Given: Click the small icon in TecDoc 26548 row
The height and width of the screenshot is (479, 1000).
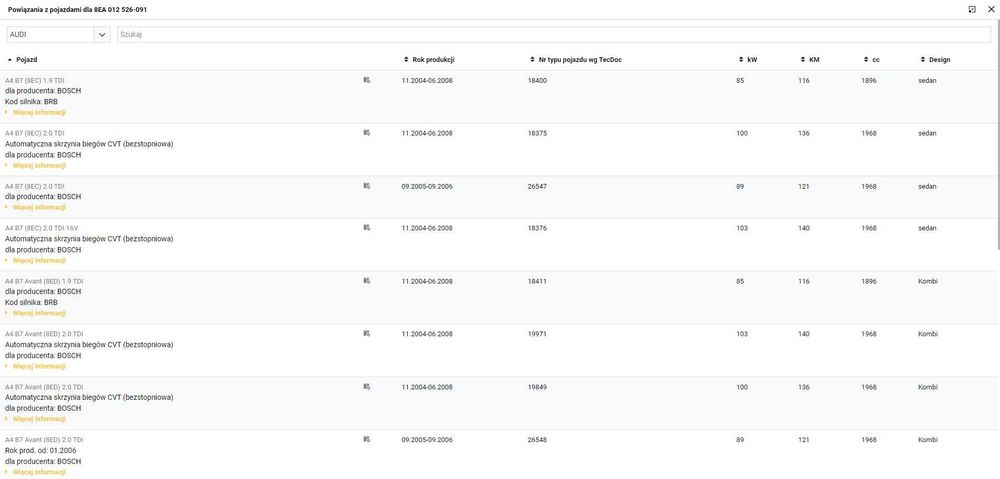Looking at the screenshot, I should tap(367, 439).
